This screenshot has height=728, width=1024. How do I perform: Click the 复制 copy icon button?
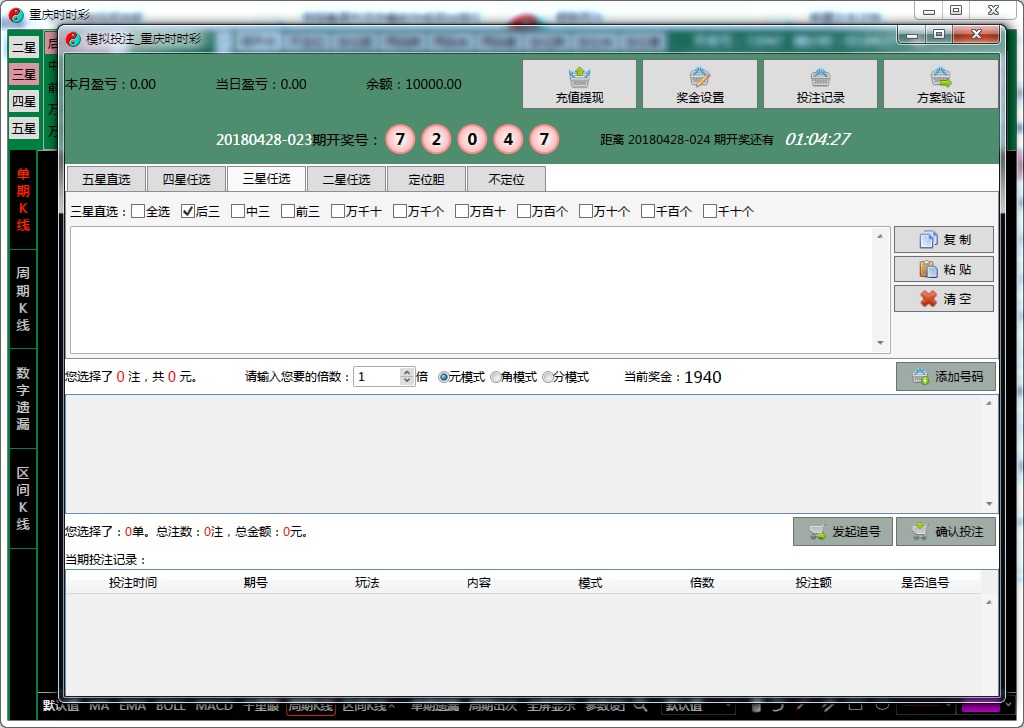click(943, 240)
